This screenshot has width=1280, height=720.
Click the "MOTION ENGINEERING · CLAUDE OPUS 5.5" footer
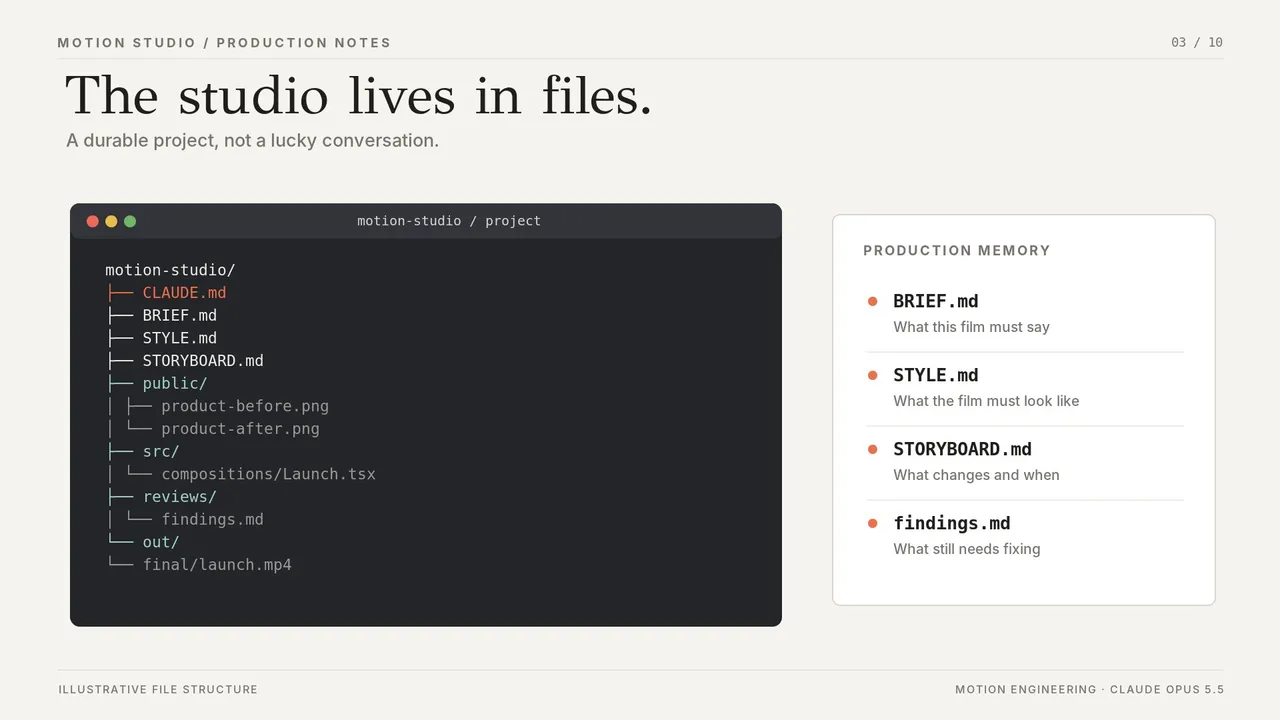pyautogui.click(x=1089, y=690)
